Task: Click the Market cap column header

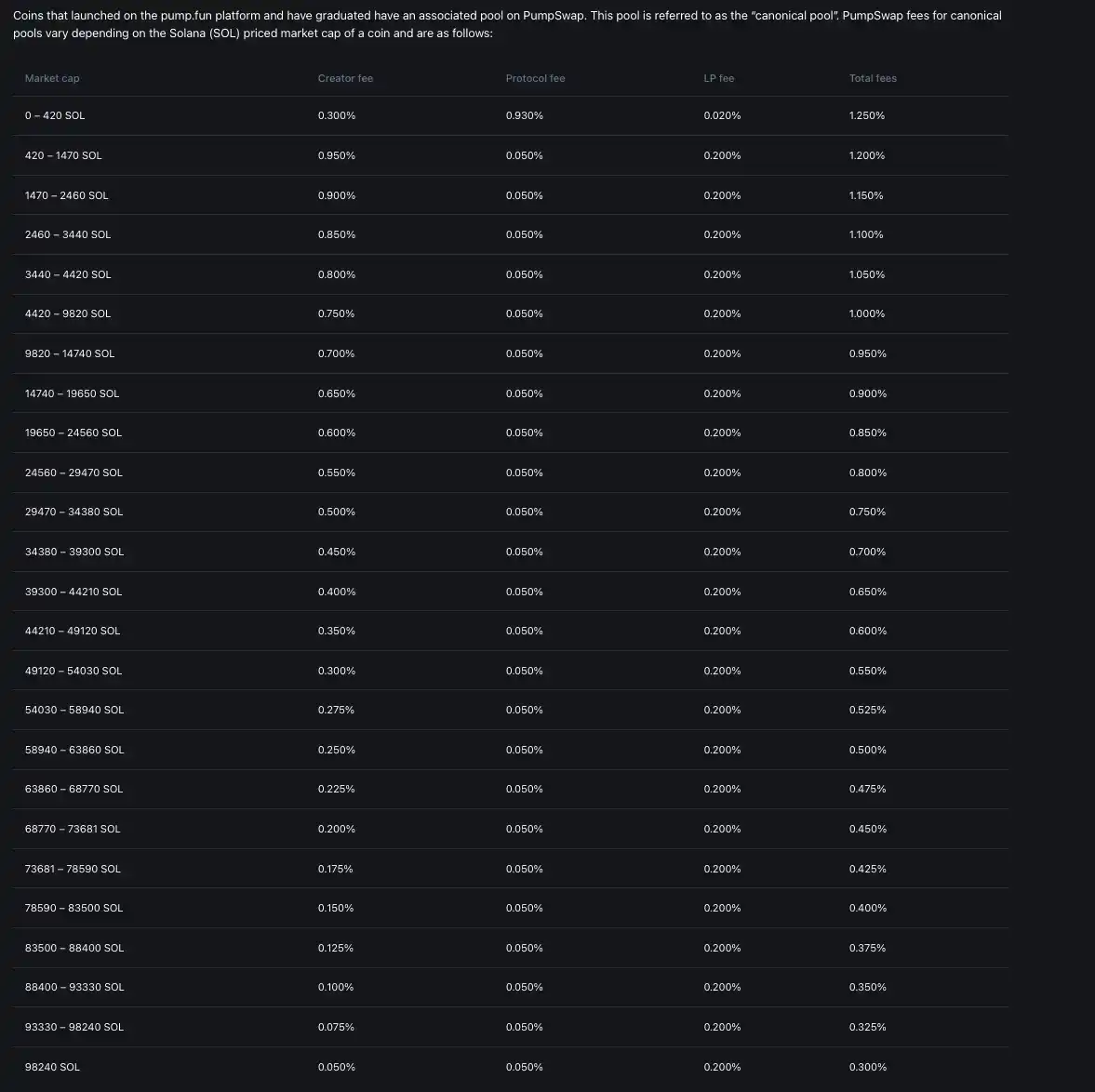Action: click(x=52, y=78)
